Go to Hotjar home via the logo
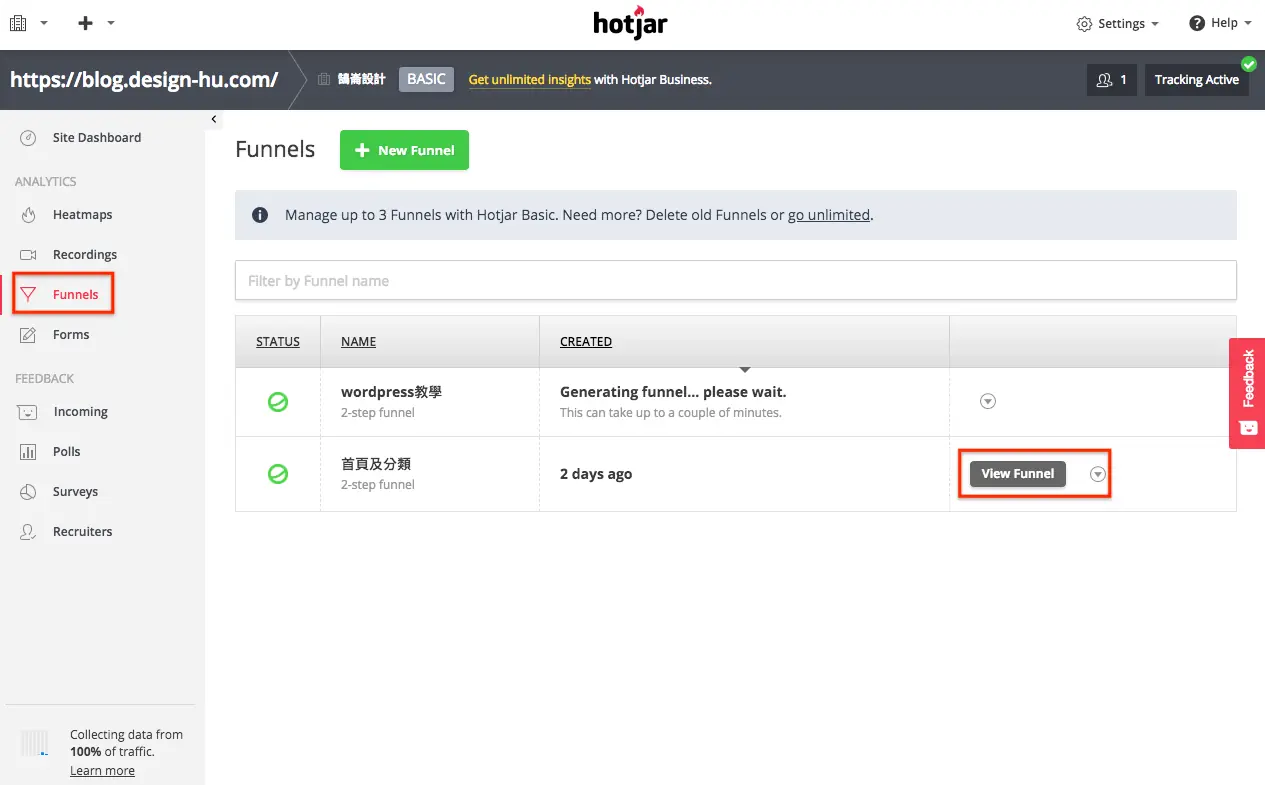 (x=630, y=22)
